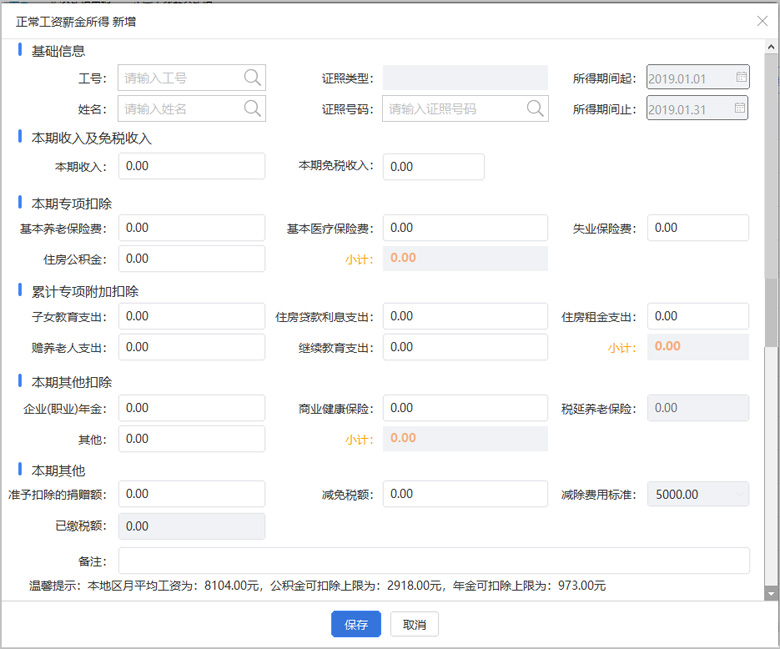Select the 本期免税收入 input box
Viewport: 780px width, 649px height.
click(433, 167)
